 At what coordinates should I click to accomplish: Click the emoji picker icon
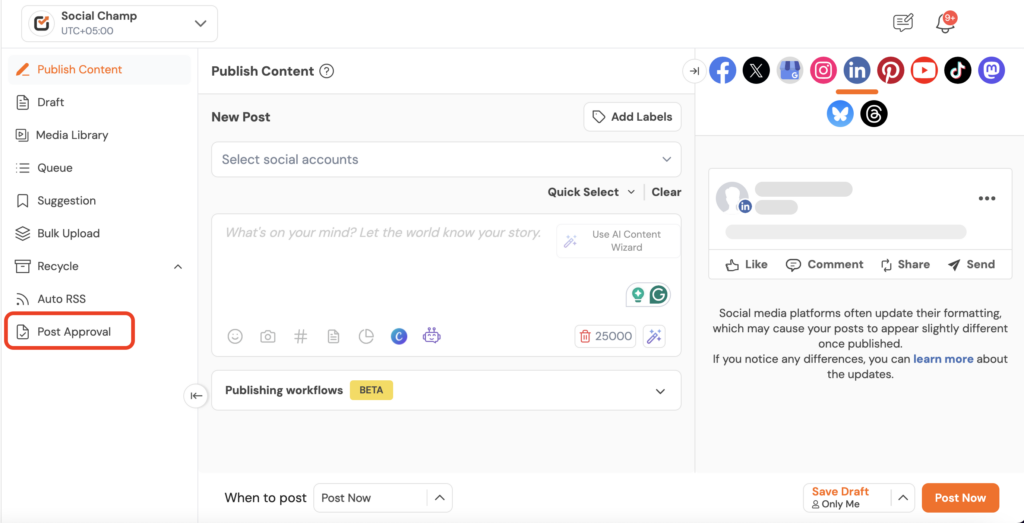click(x=235, y=337)
